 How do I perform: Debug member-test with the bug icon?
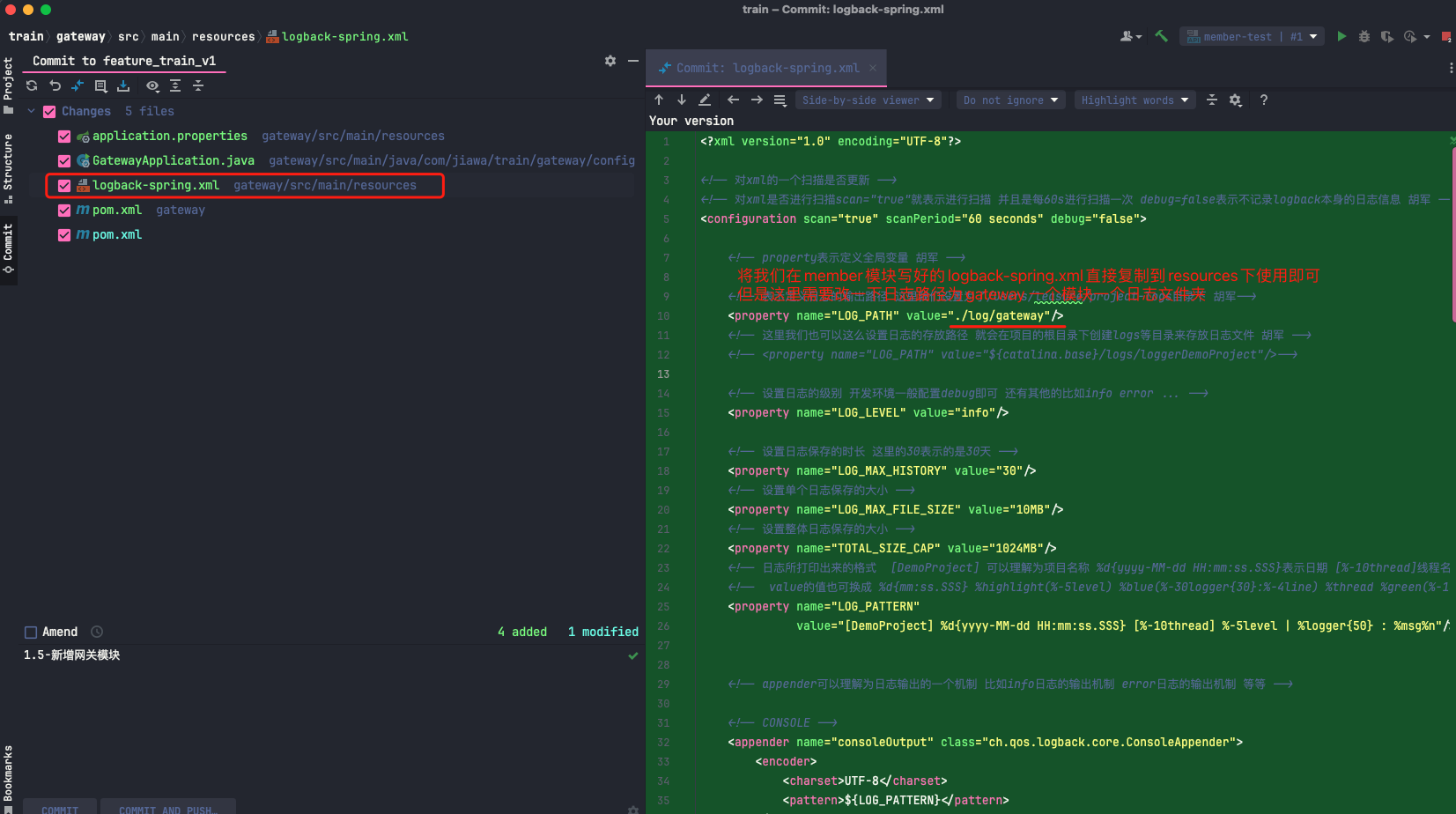[x=1364, y=36]
